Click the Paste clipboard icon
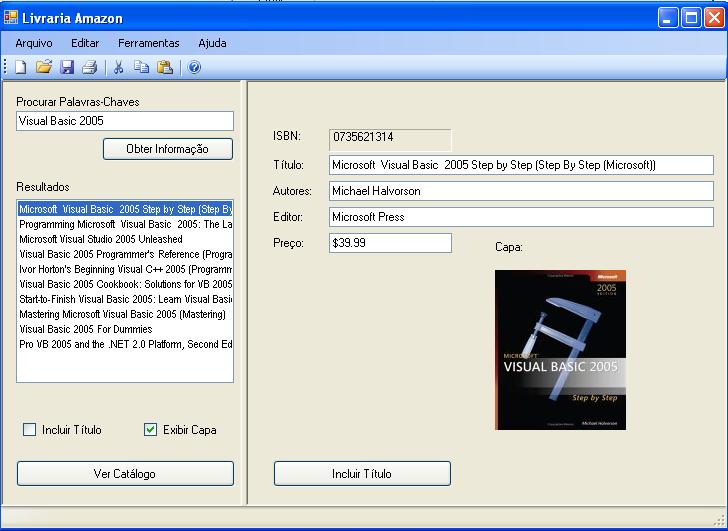This screenshot has width=728, height=531. [x=165, y=68]
